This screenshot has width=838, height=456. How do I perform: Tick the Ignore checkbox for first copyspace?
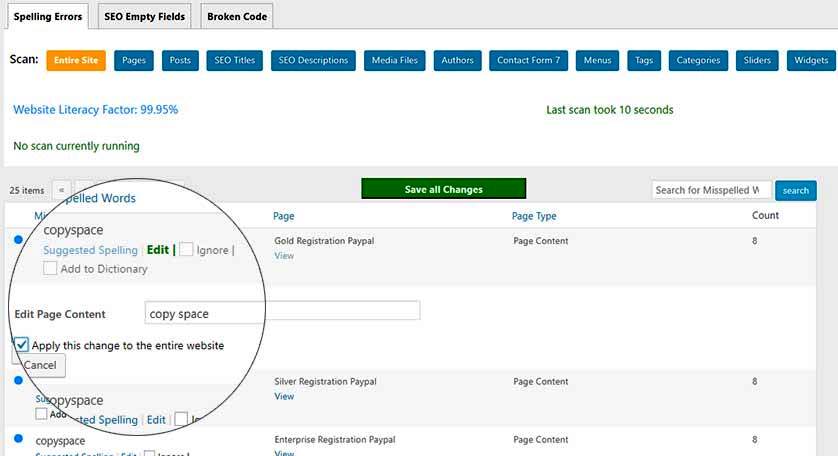tap(186, 249)
